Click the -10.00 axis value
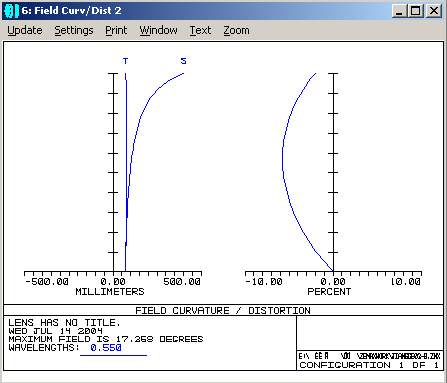This screenshot has height=383, width=447. click(x=264, y=282)
